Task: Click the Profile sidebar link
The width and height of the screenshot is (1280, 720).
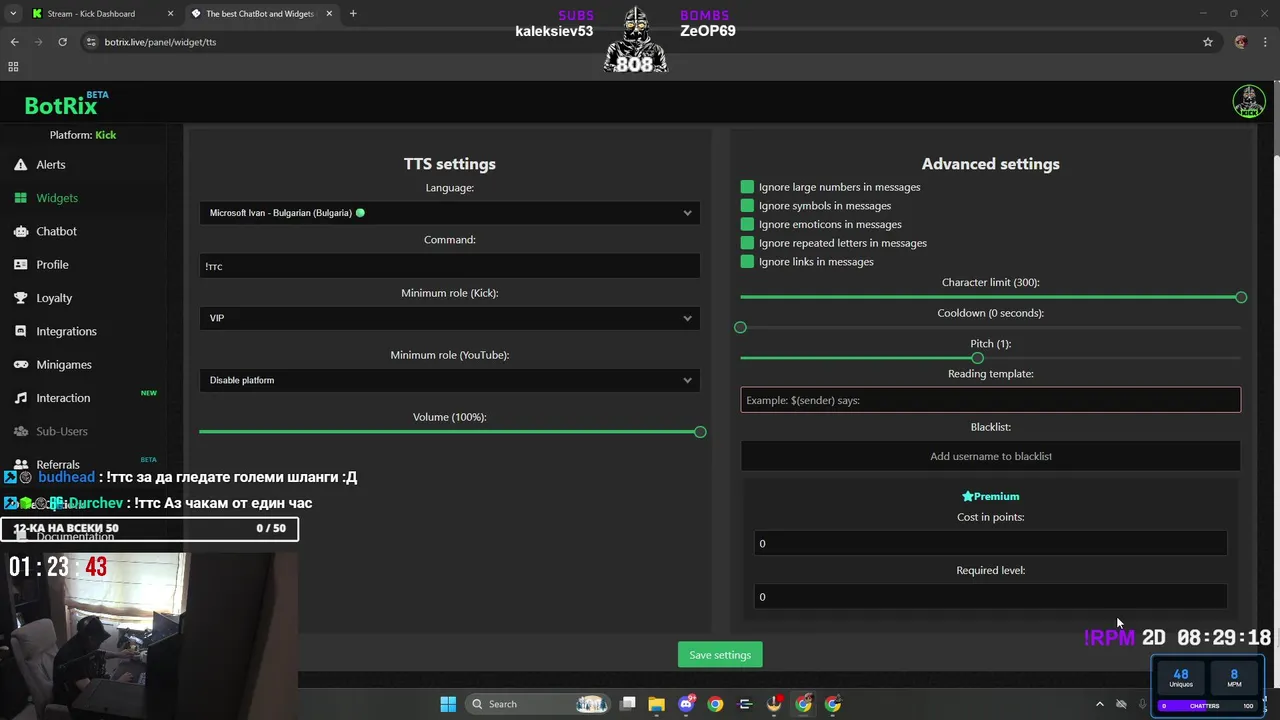Action: (52, 265)
